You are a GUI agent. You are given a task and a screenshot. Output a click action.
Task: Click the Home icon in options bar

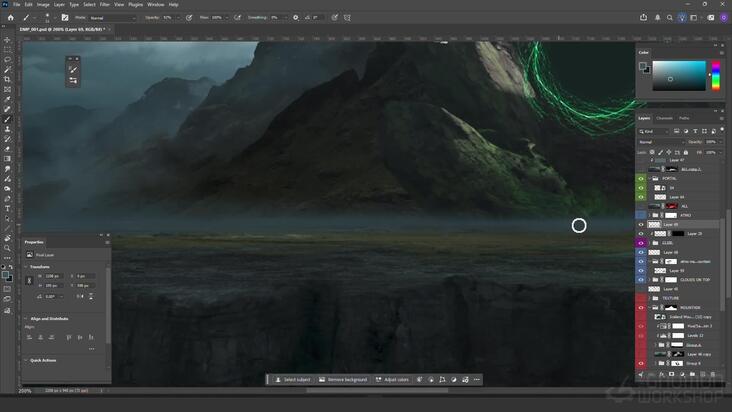[11, 18]
